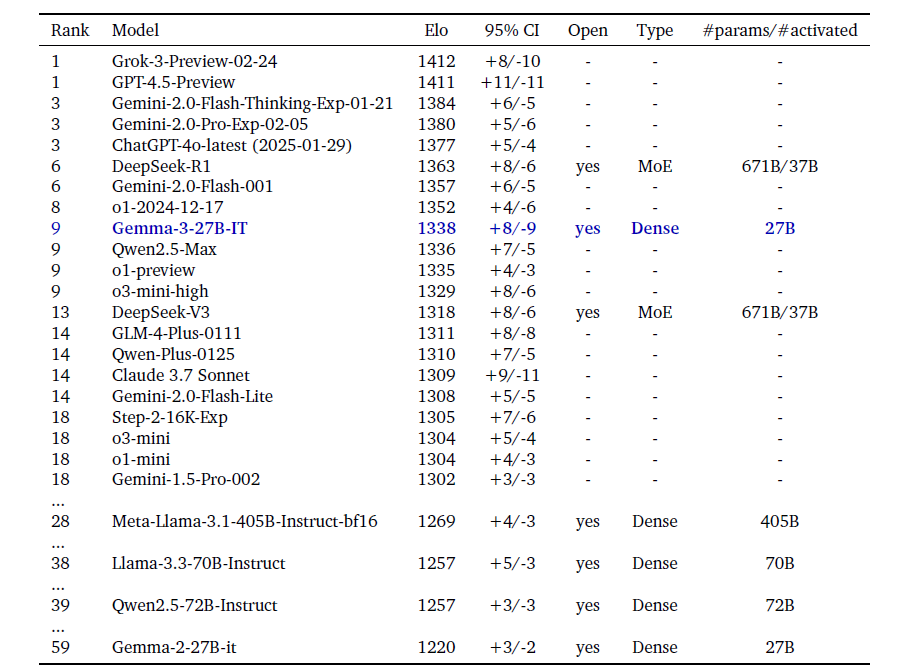Click 27B in Gemma-2-27B-it row
924x671 pixels.
(x=780, y=647)
